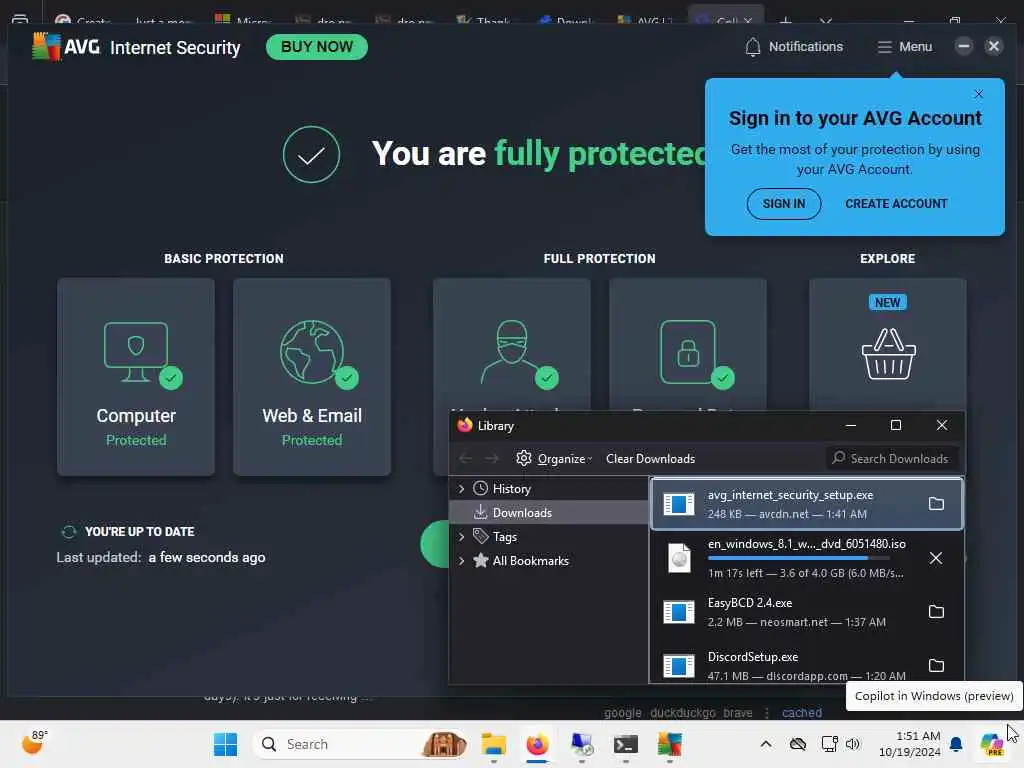
Task: Show avg_internet_security_setup.exe in folder
Action: point(936,504)
